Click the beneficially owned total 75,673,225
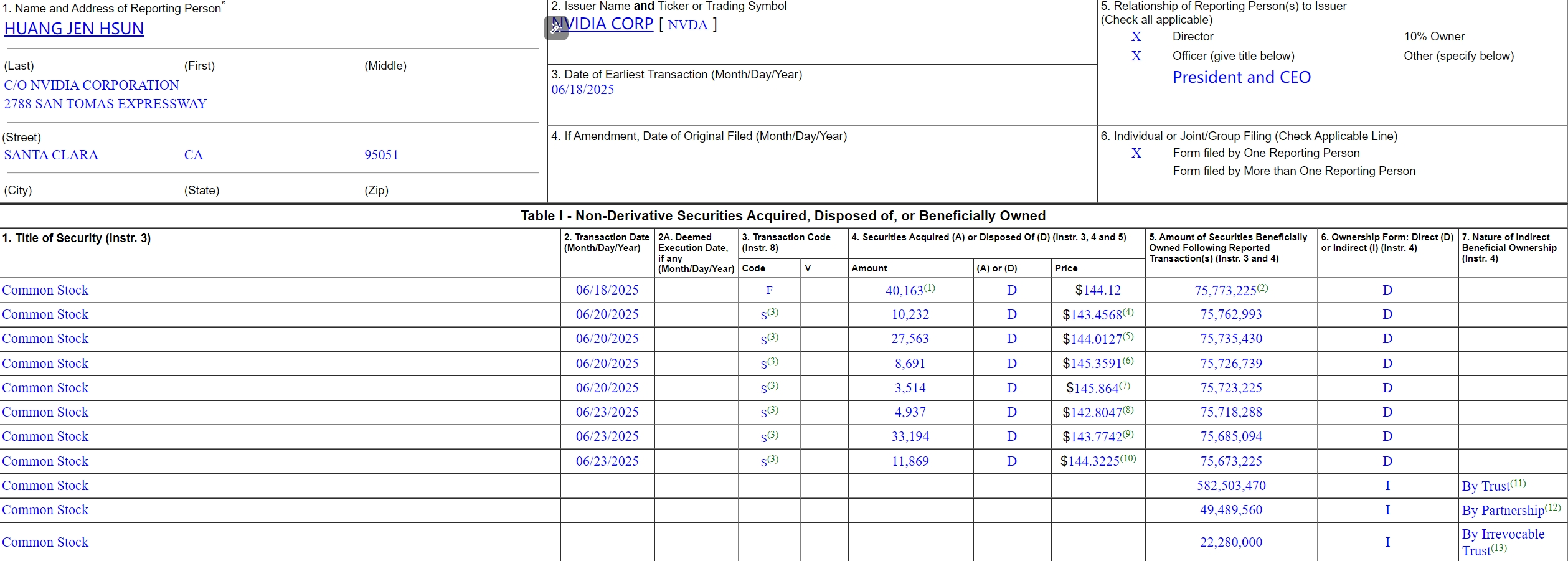Viewport: 1568px width, 561px height. coord(1231,461)
